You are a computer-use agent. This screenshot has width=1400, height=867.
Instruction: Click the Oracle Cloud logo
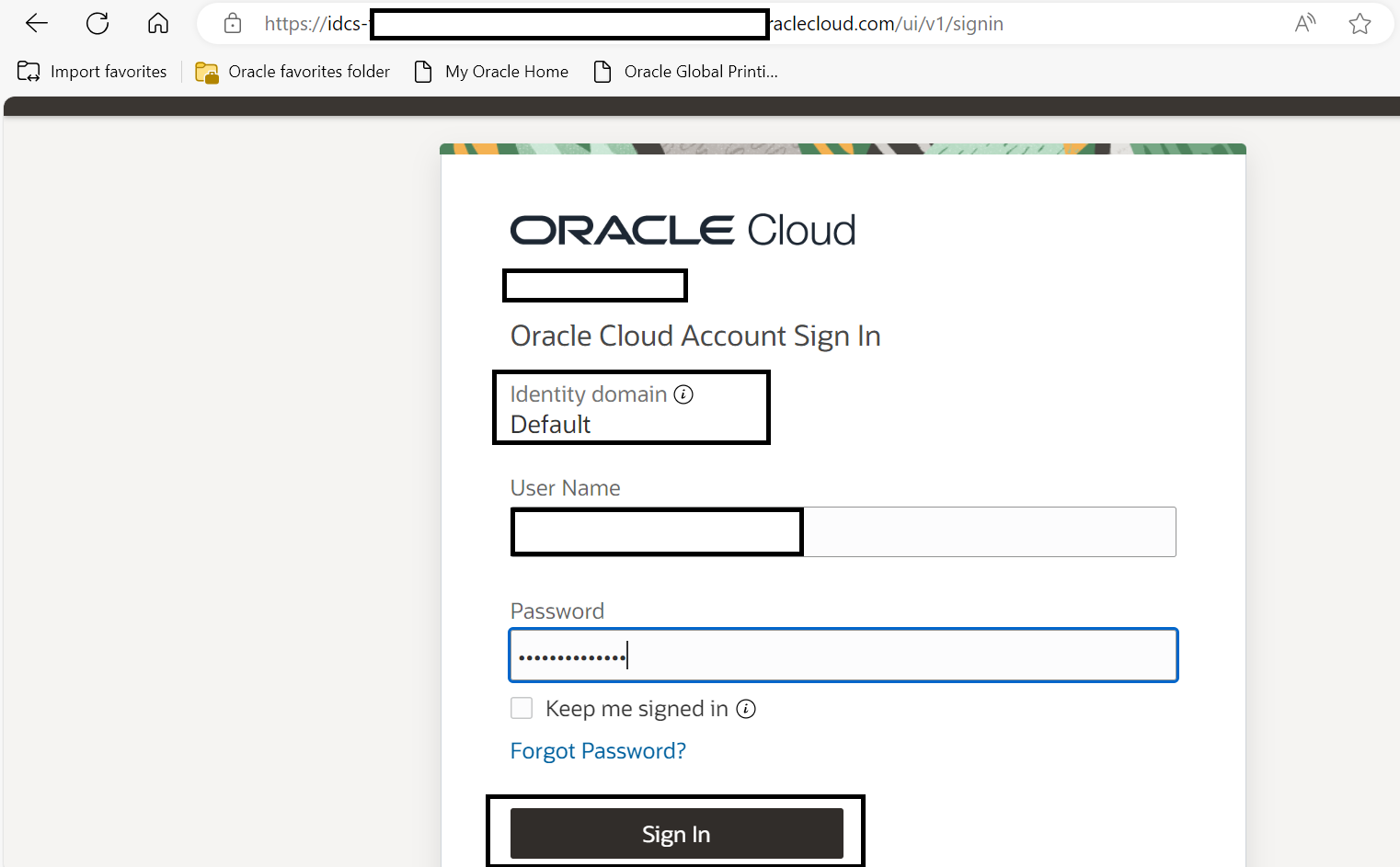(683, 230)
